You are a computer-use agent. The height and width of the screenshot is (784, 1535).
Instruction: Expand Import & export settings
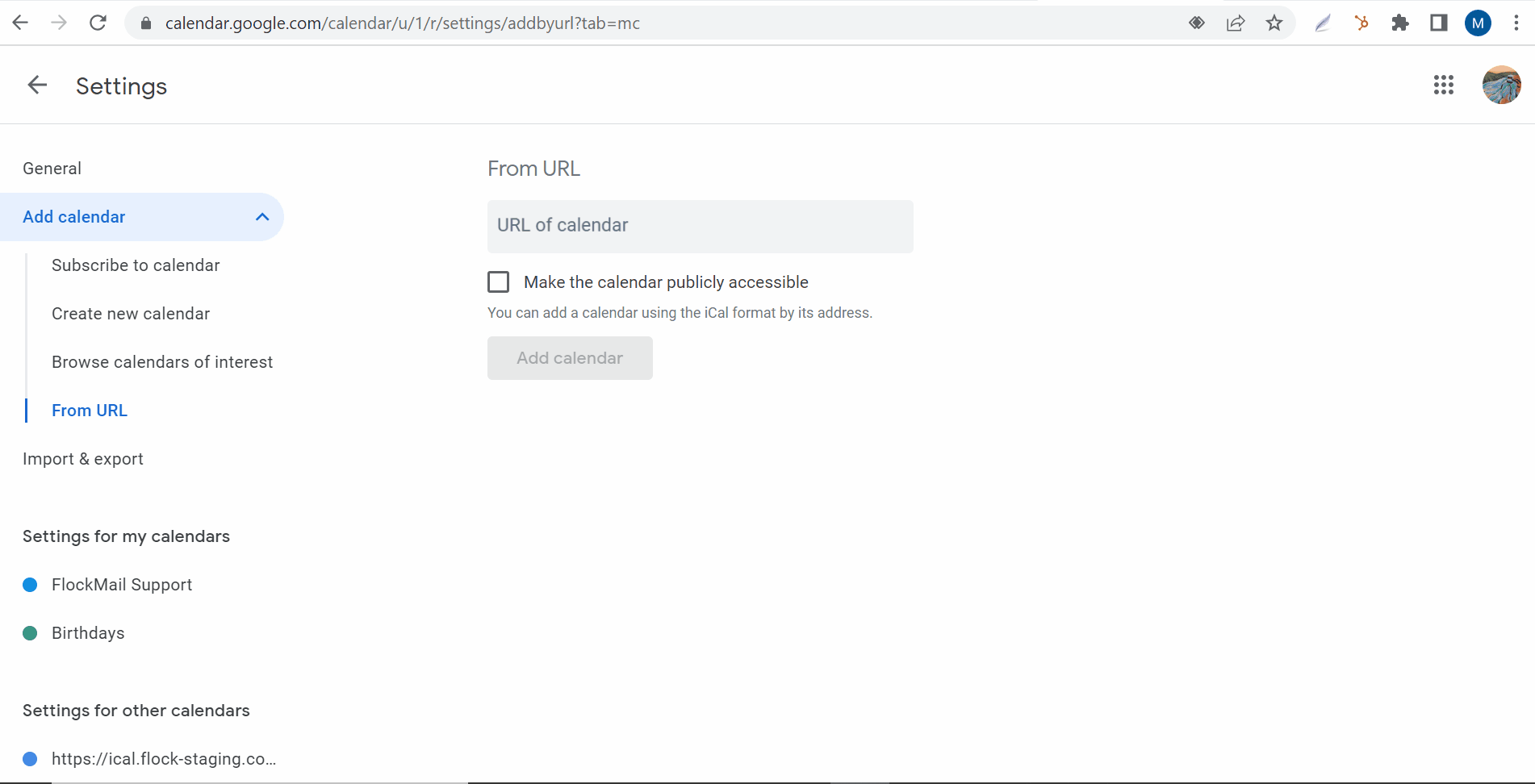pos(82,458)
